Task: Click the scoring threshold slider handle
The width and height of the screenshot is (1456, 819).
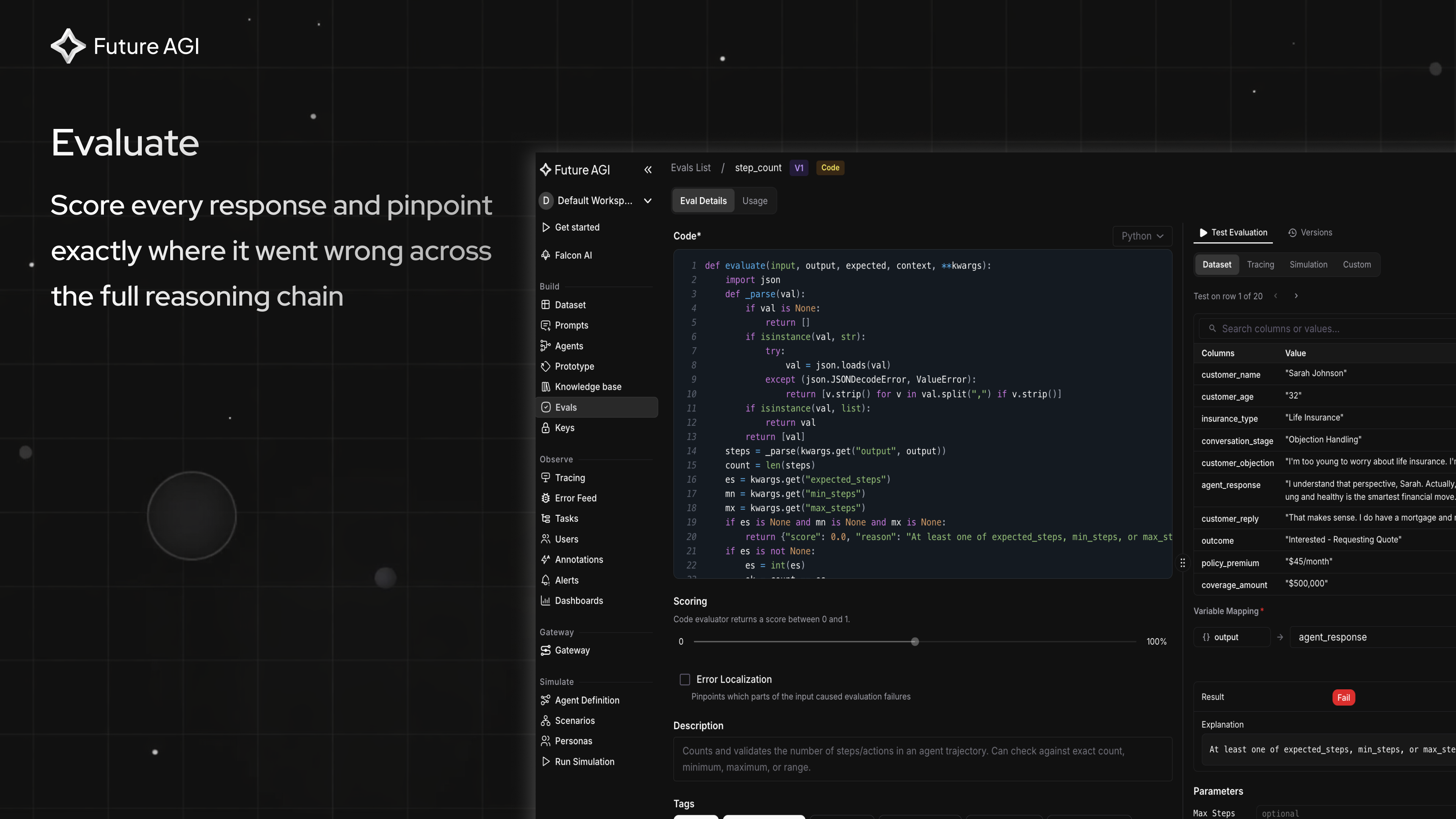Action: (915, 642)
